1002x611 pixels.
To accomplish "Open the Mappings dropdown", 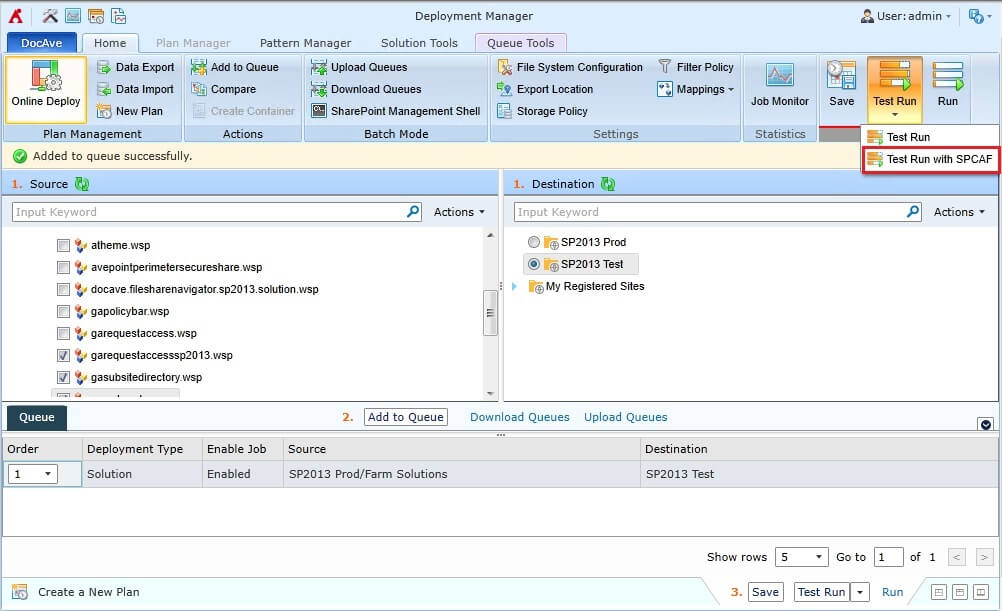I will [696, 89].
